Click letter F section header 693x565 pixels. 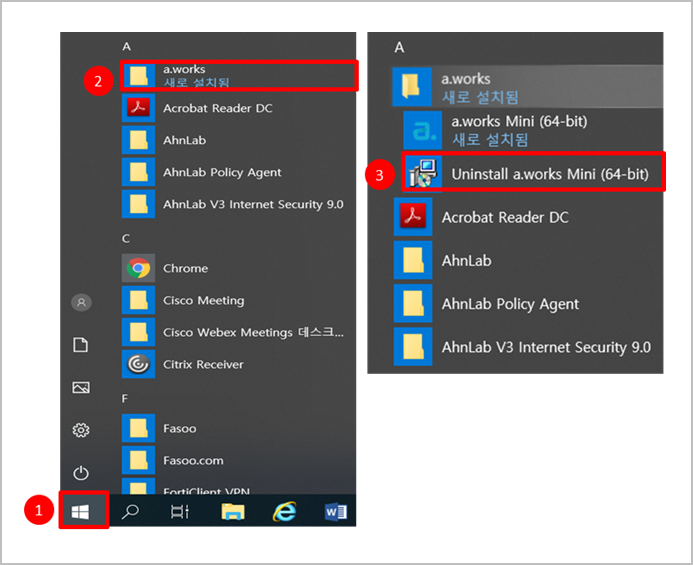pos(125,398)
